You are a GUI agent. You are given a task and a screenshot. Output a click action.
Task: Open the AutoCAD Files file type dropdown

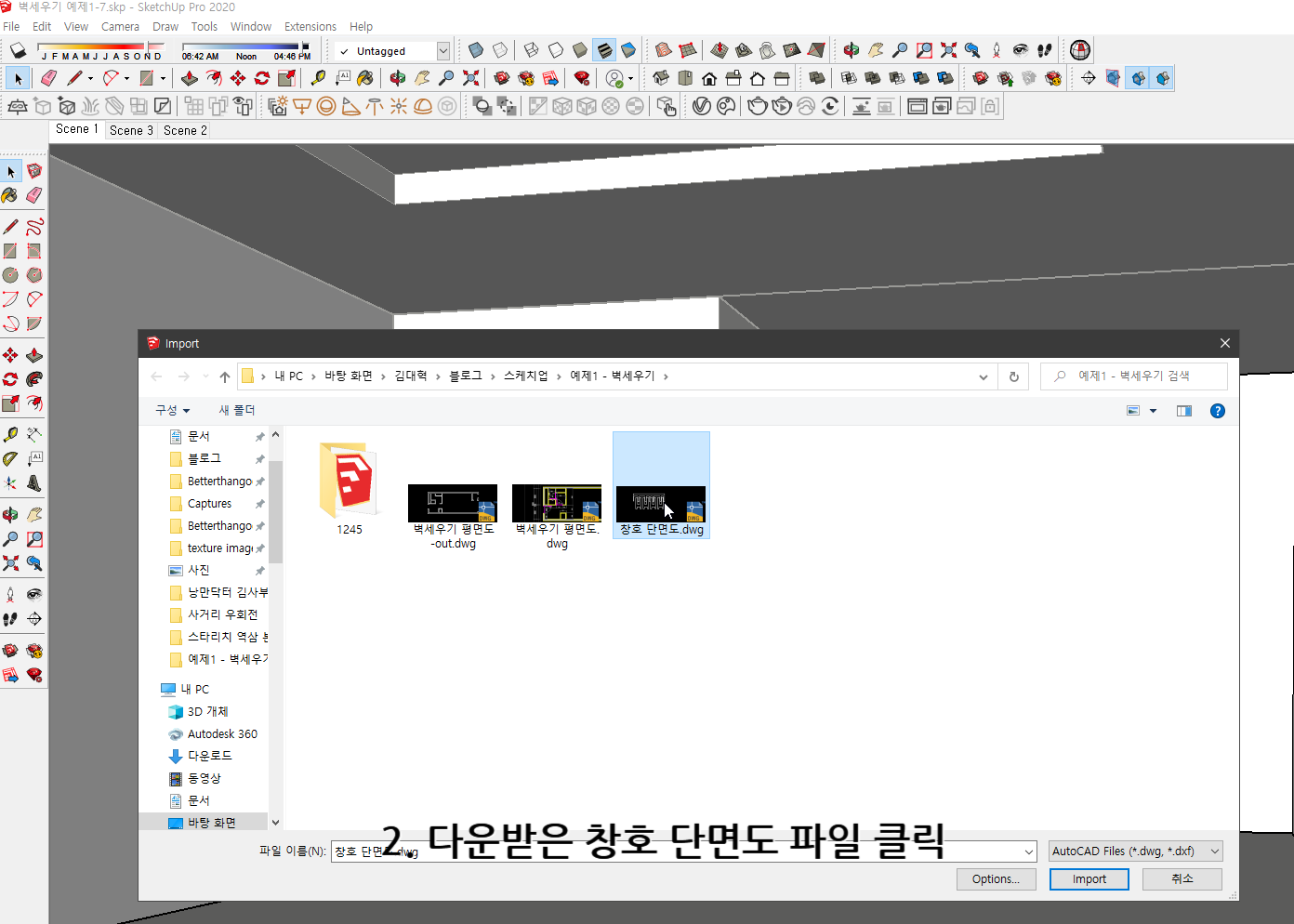(1213, 851)
